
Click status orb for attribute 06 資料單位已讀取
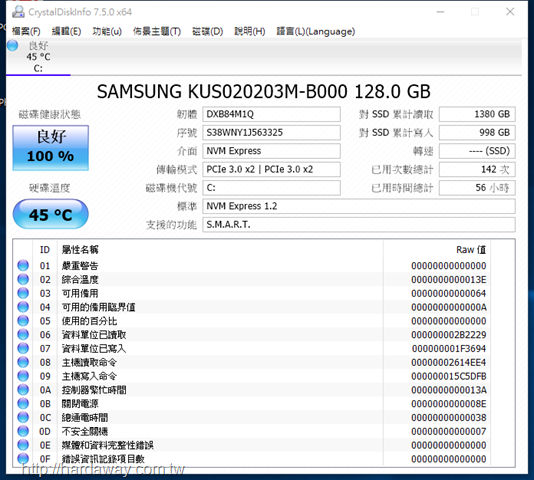(x=23, y=335)
